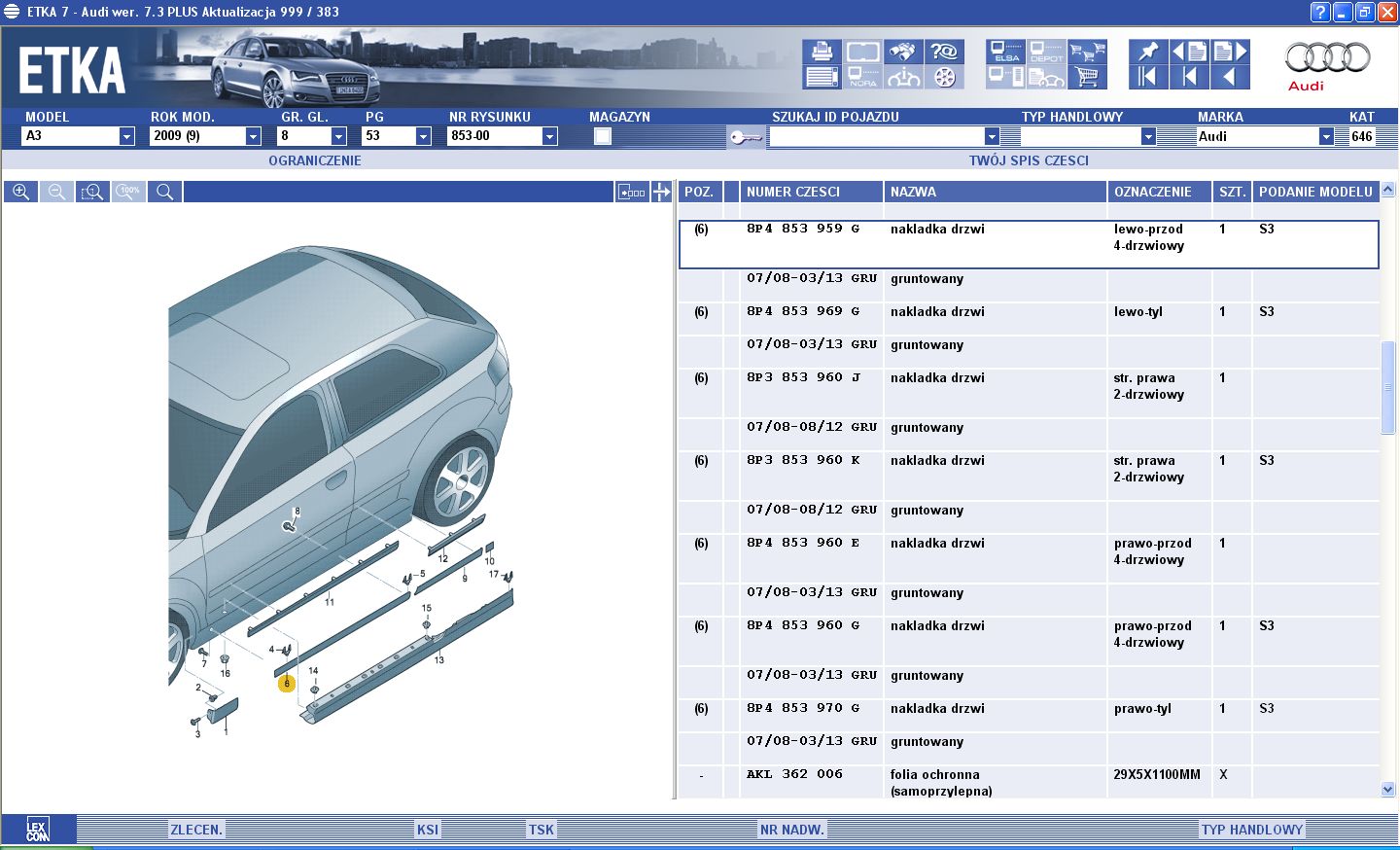
Task: Reset drawing zoom to 100%
Action: 128,192
